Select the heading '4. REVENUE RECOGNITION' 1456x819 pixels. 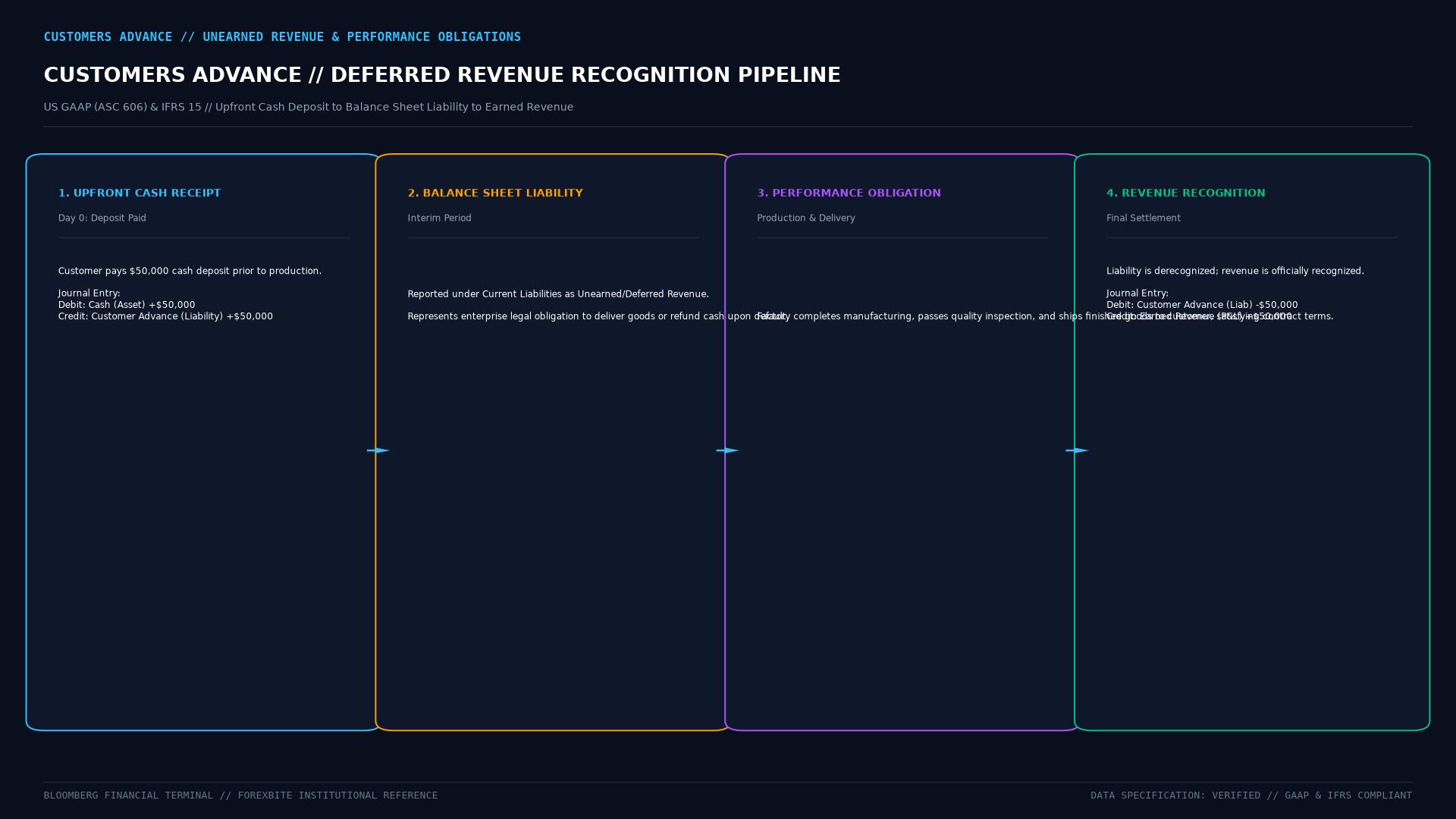click(1186, 193)
